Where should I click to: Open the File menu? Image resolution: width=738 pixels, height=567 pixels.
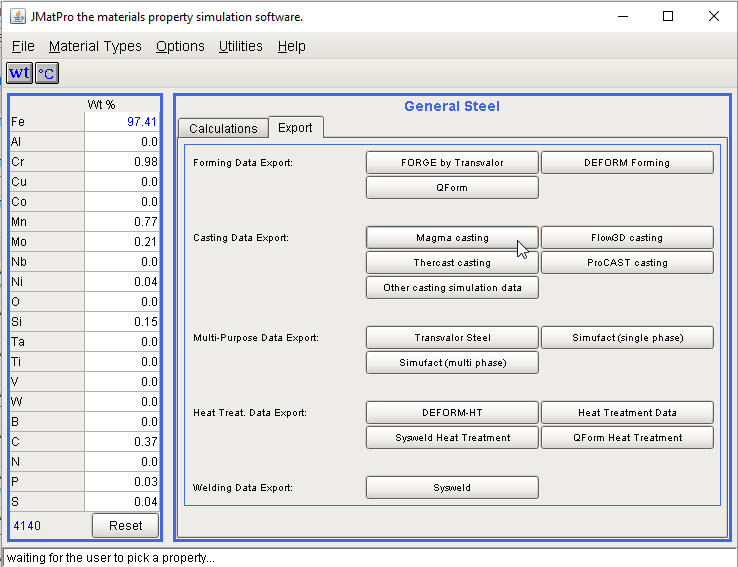[x=23, y=46]
